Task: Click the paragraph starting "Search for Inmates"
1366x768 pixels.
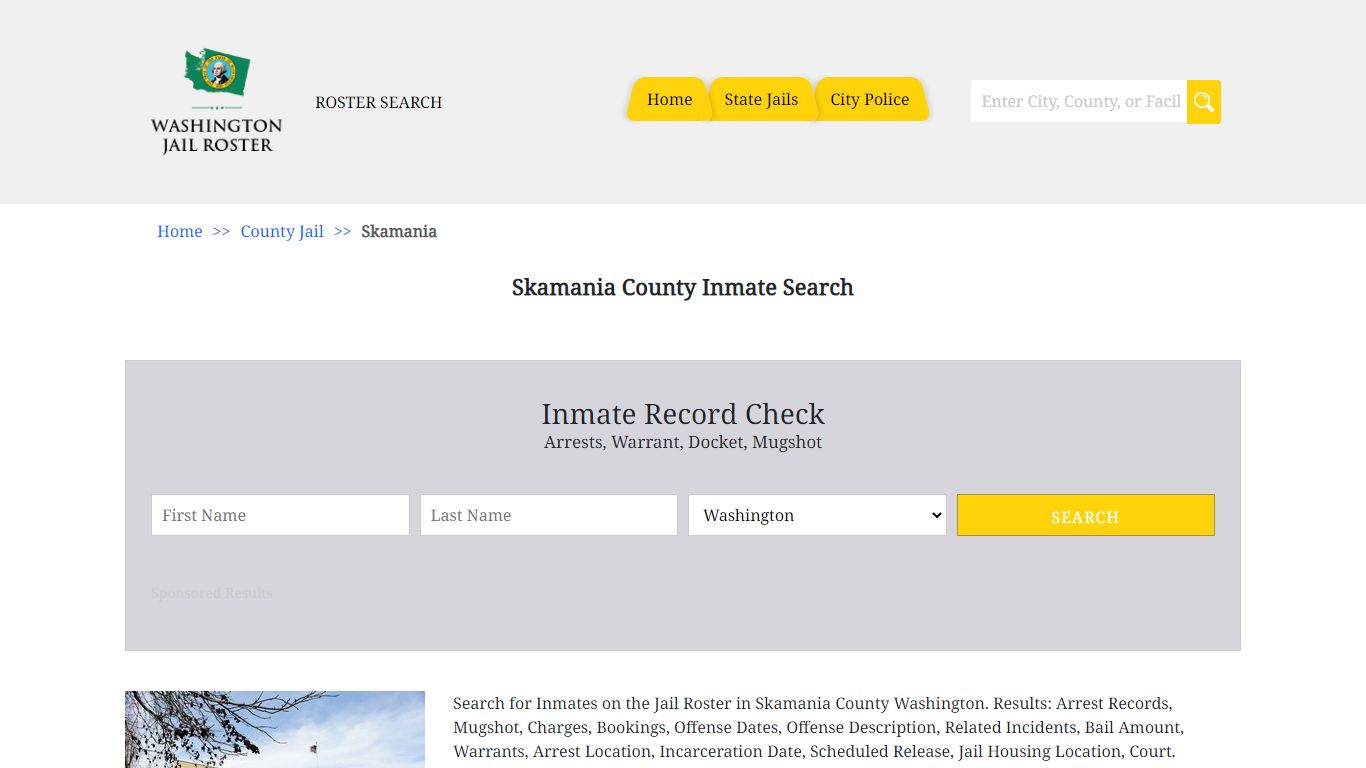Action: point(818,727)
